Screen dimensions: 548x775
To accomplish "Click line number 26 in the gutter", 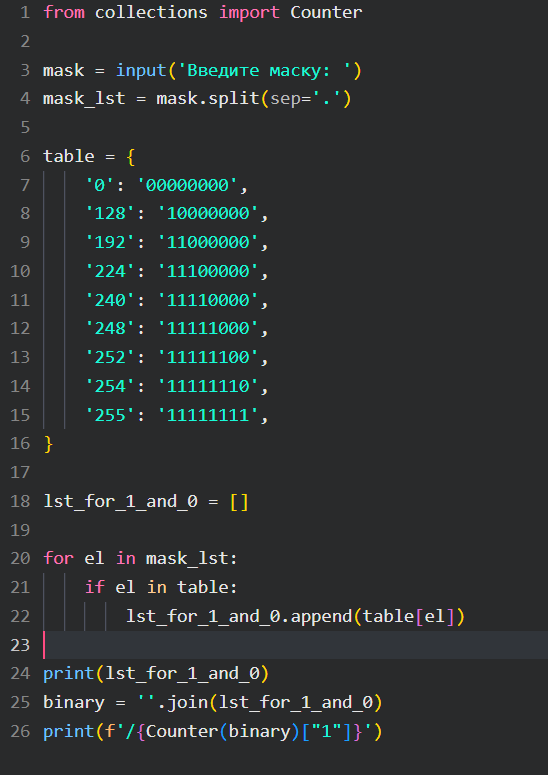I will pos(20,731).
